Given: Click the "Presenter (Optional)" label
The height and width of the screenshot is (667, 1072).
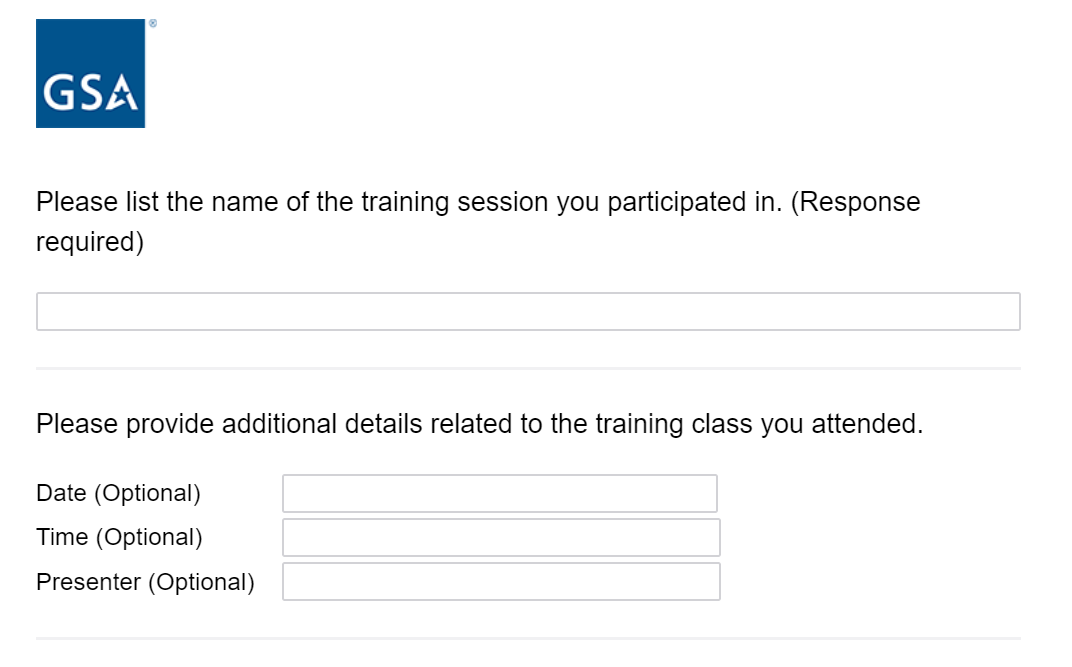Looking at the screenshot, I should 145,581.
